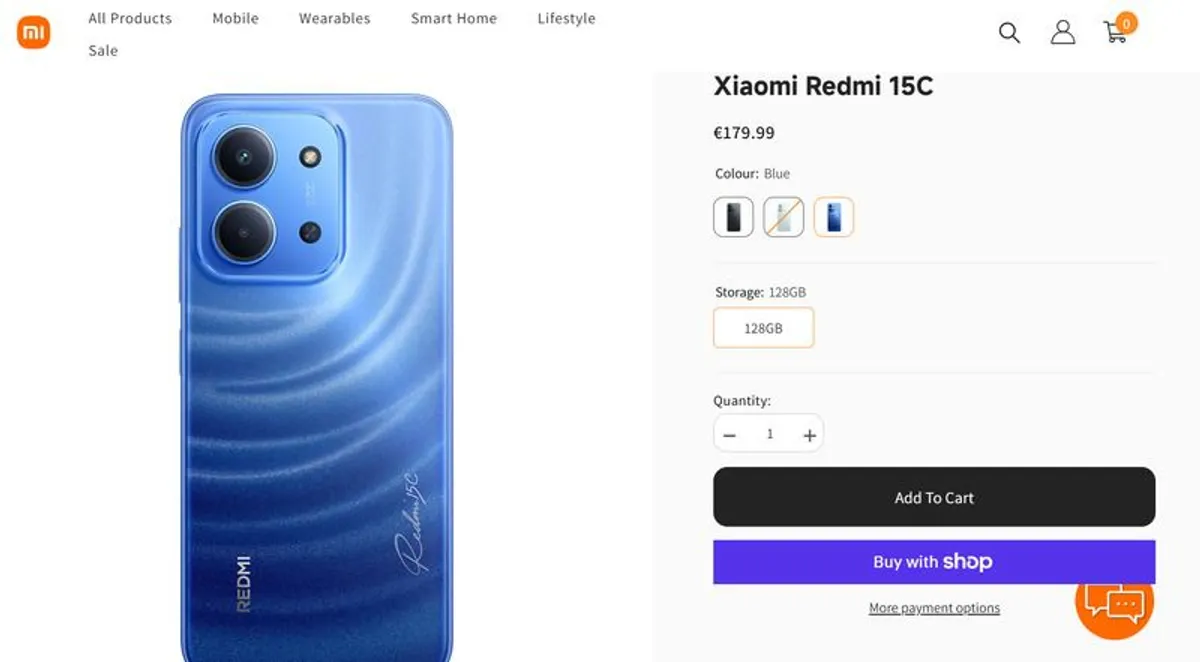
Task: Select the Black colour option
Action: (732, 216)
